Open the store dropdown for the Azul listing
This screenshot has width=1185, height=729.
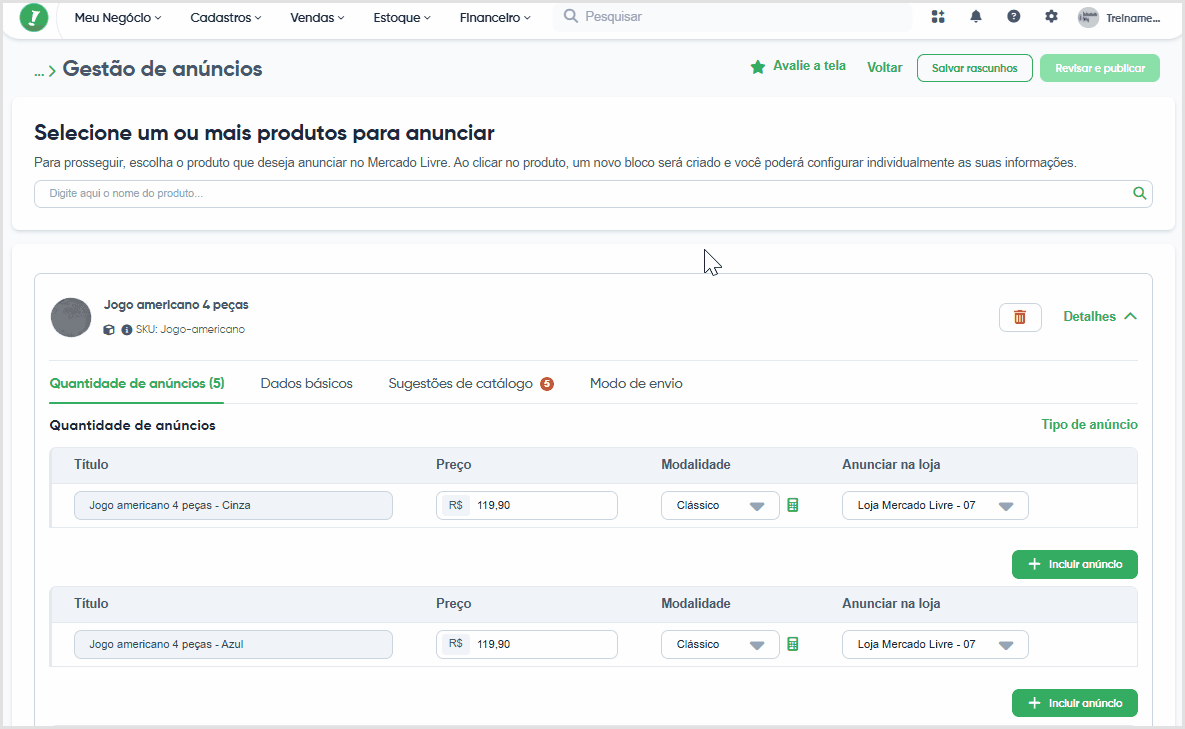coord(936,644)
